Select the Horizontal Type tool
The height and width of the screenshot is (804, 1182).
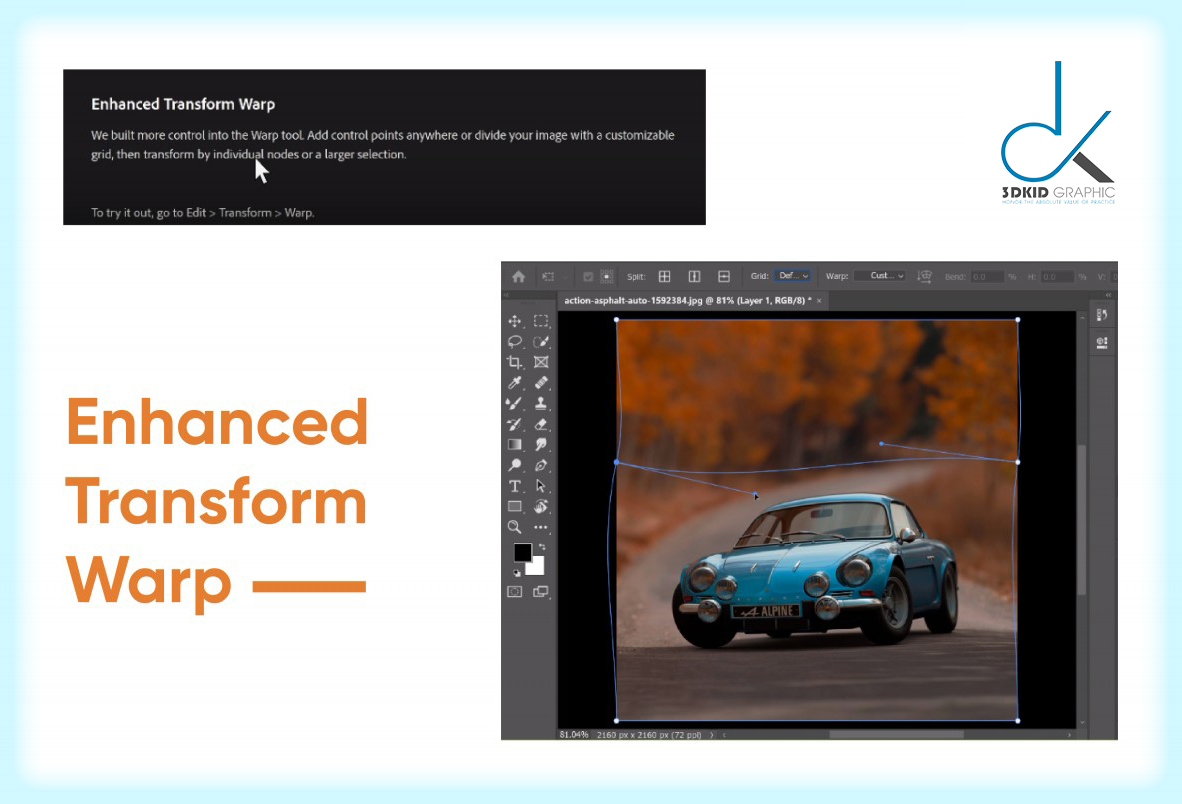click(x=515, y=486)
